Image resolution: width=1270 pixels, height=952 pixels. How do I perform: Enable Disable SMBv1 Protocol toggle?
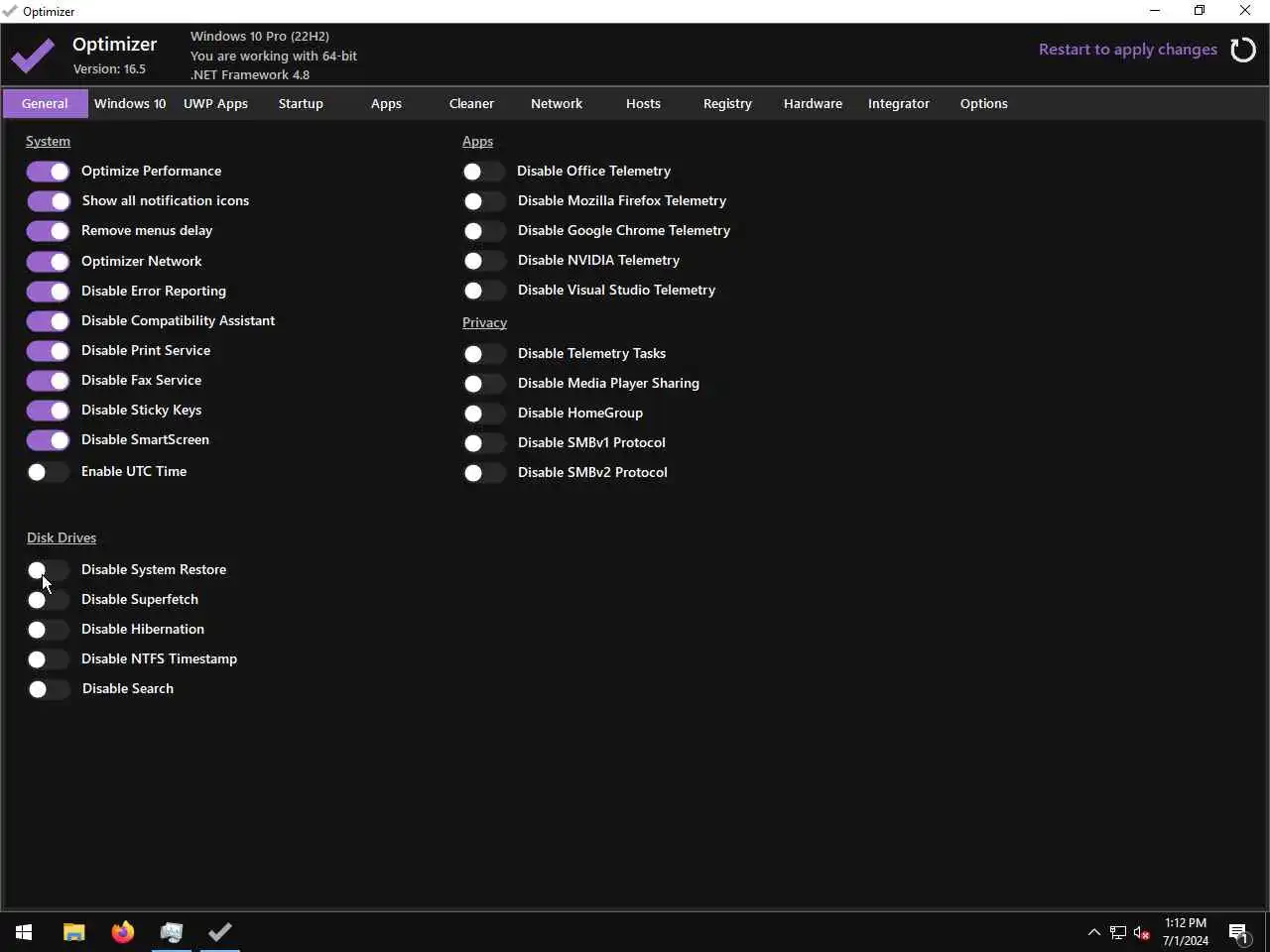pos(484,443)
